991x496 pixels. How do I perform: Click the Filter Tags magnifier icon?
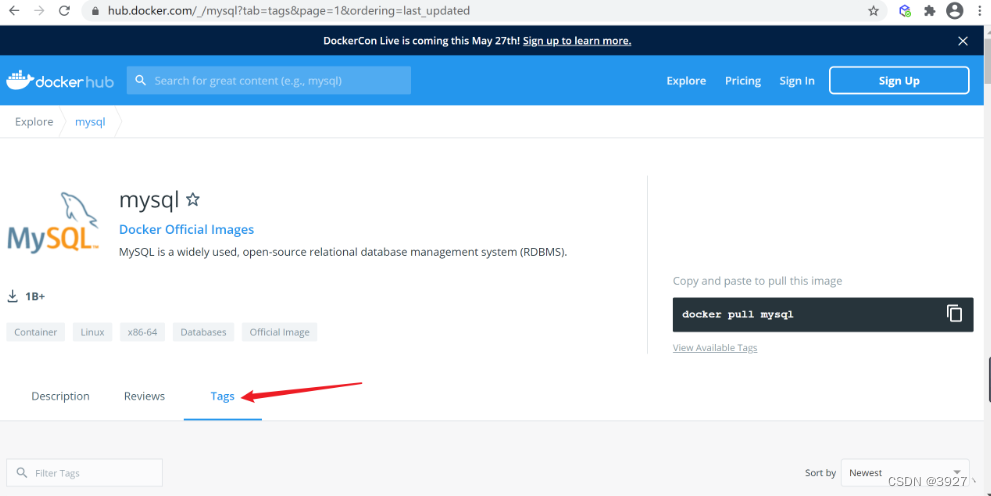[21, 473]
